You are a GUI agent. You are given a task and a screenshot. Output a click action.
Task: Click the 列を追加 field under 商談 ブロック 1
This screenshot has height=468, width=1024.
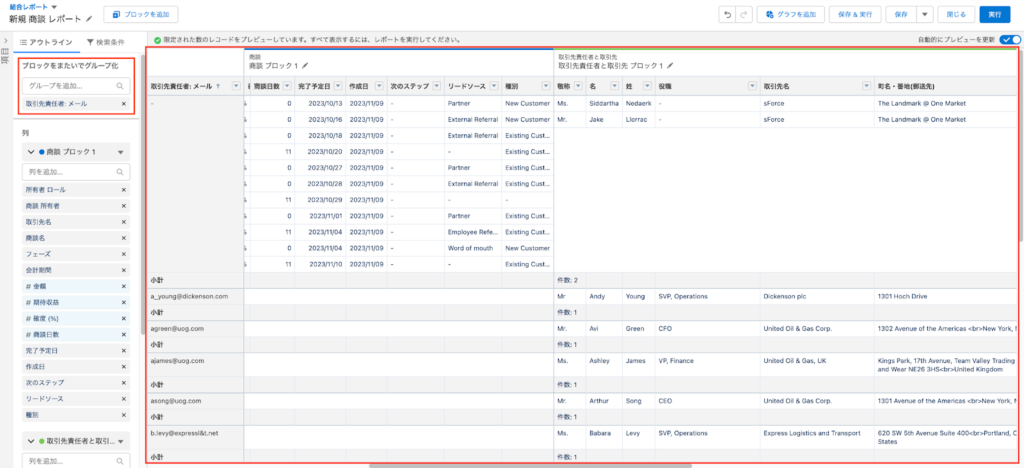pyautogui.click(x=76, y=172)
